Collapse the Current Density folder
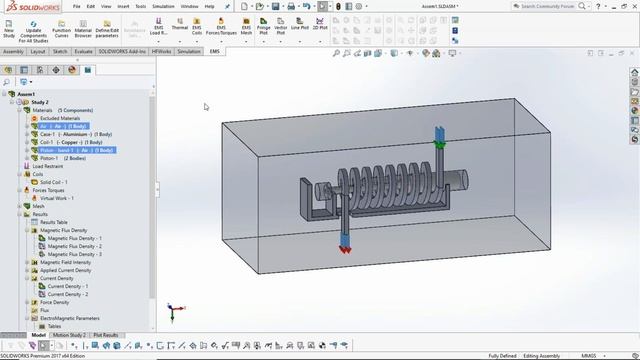The height and width of the screenshot is (360, 640). point(27,278)
